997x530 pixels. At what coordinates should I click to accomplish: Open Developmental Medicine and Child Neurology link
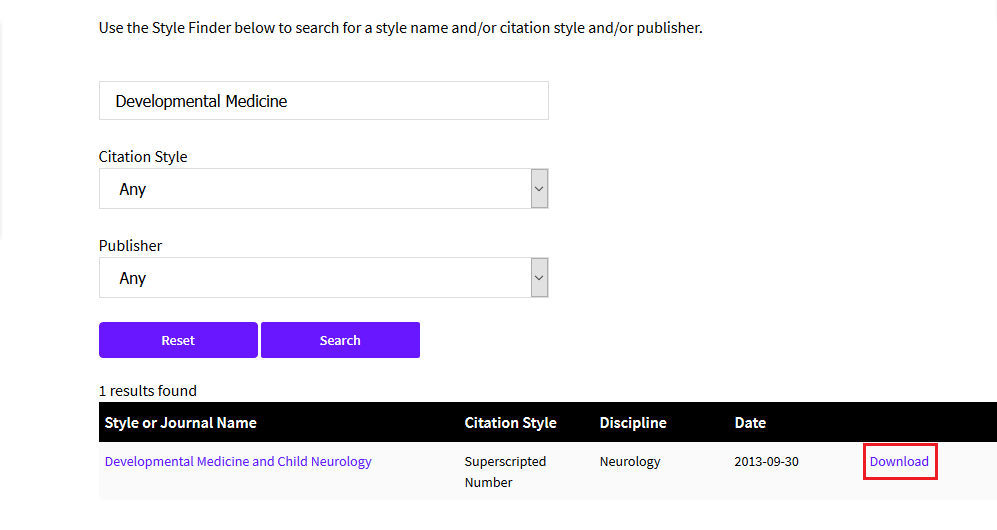coord(238,461)
